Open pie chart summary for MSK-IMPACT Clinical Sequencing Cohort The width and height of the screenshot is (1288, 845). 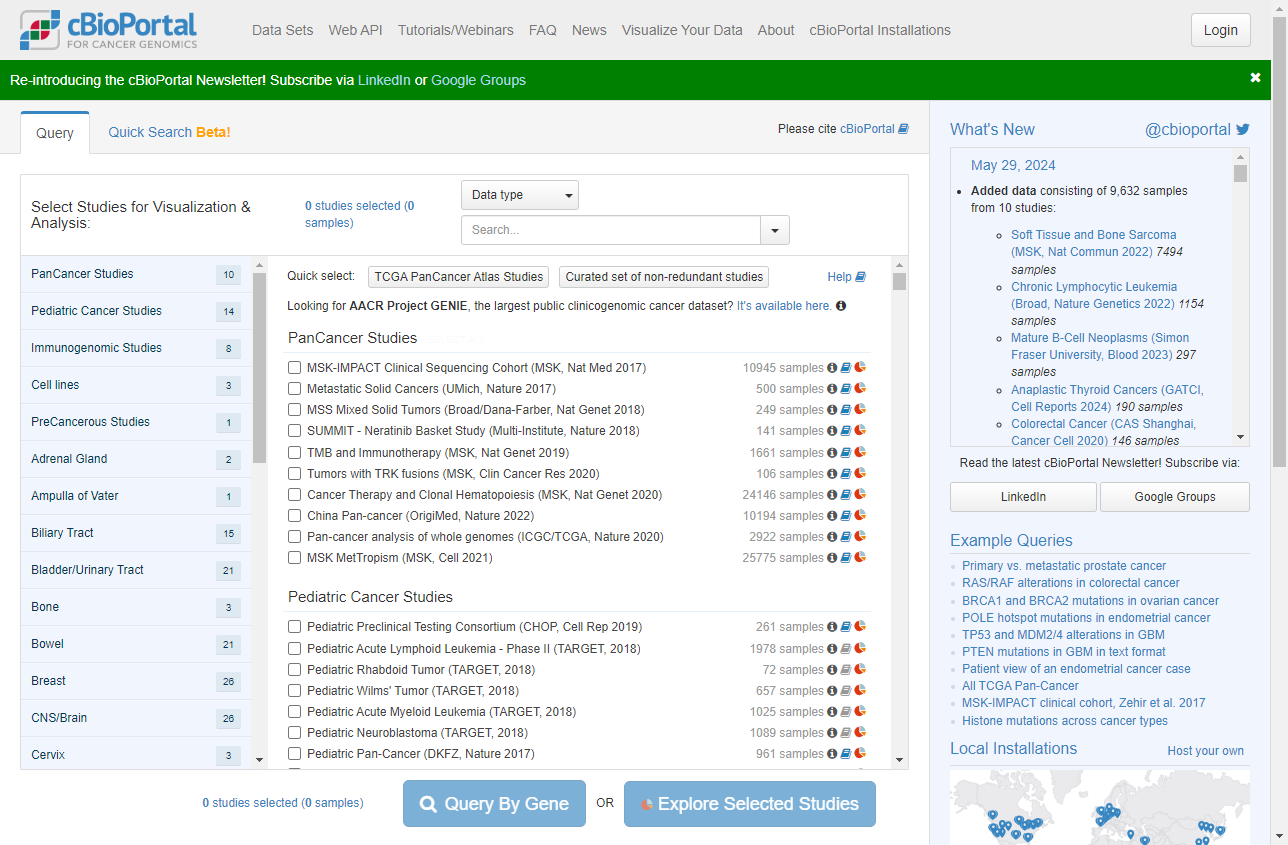[x=860, y=367]
